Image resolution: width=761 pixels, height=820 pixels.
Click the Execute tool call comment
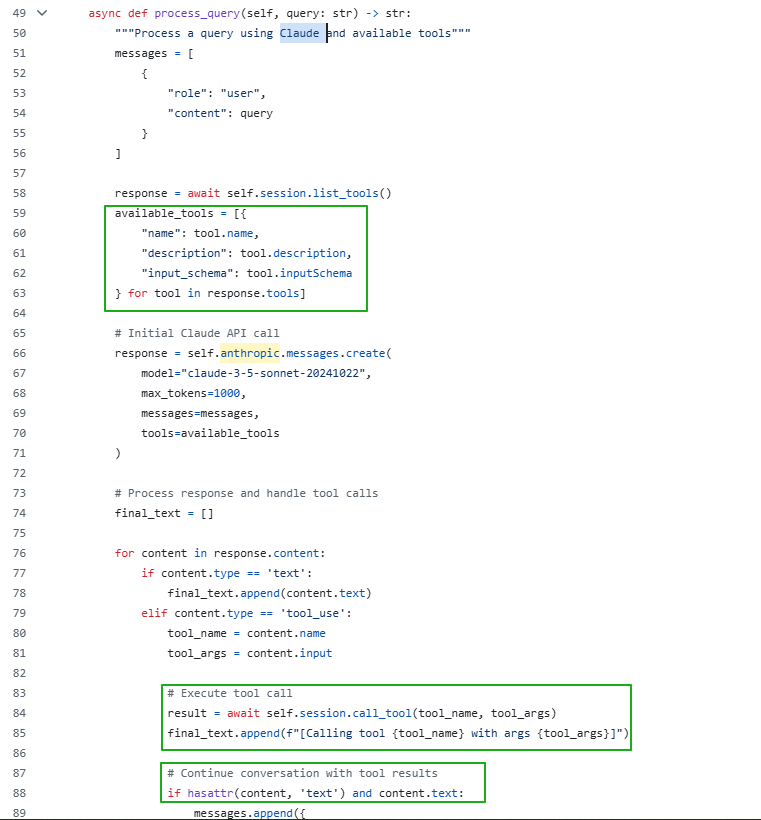click(x=230, y=693)
